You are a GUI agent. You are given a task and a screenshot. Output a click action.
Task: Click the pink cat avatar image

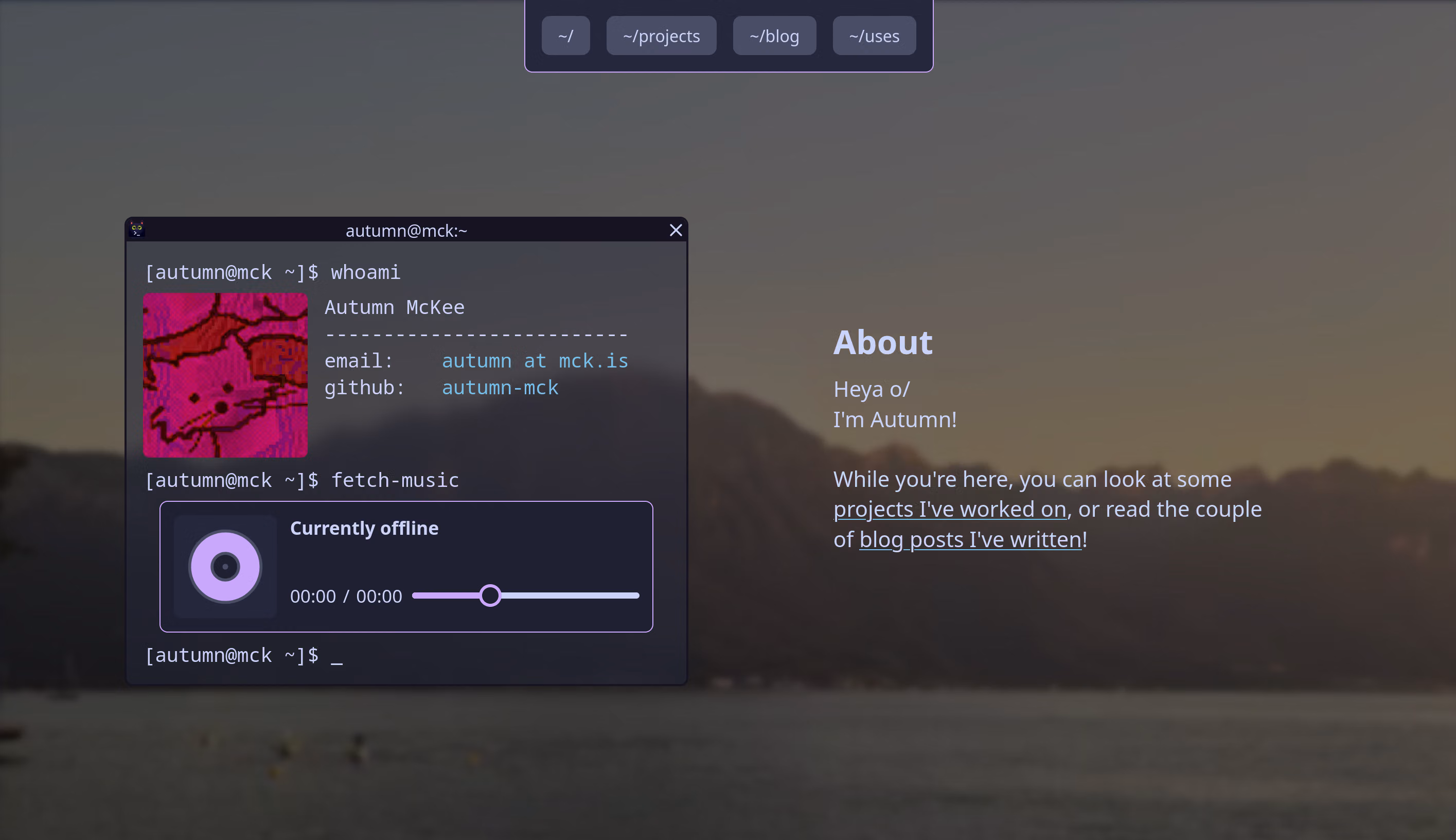(x=225, y=375)
